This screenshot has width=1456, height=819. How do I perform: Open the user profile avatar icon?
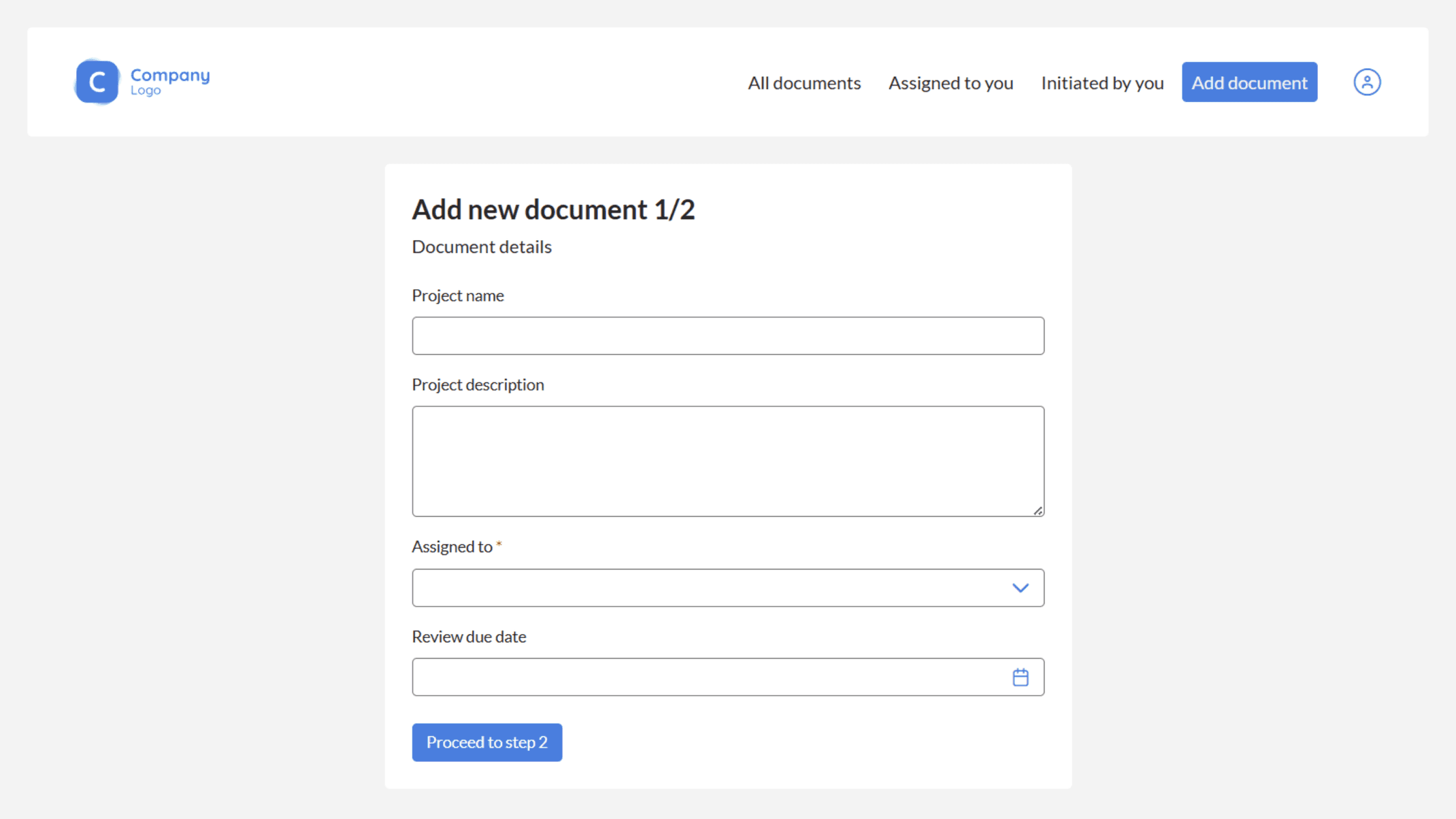pyautogui.click(x=1366, y=82)
